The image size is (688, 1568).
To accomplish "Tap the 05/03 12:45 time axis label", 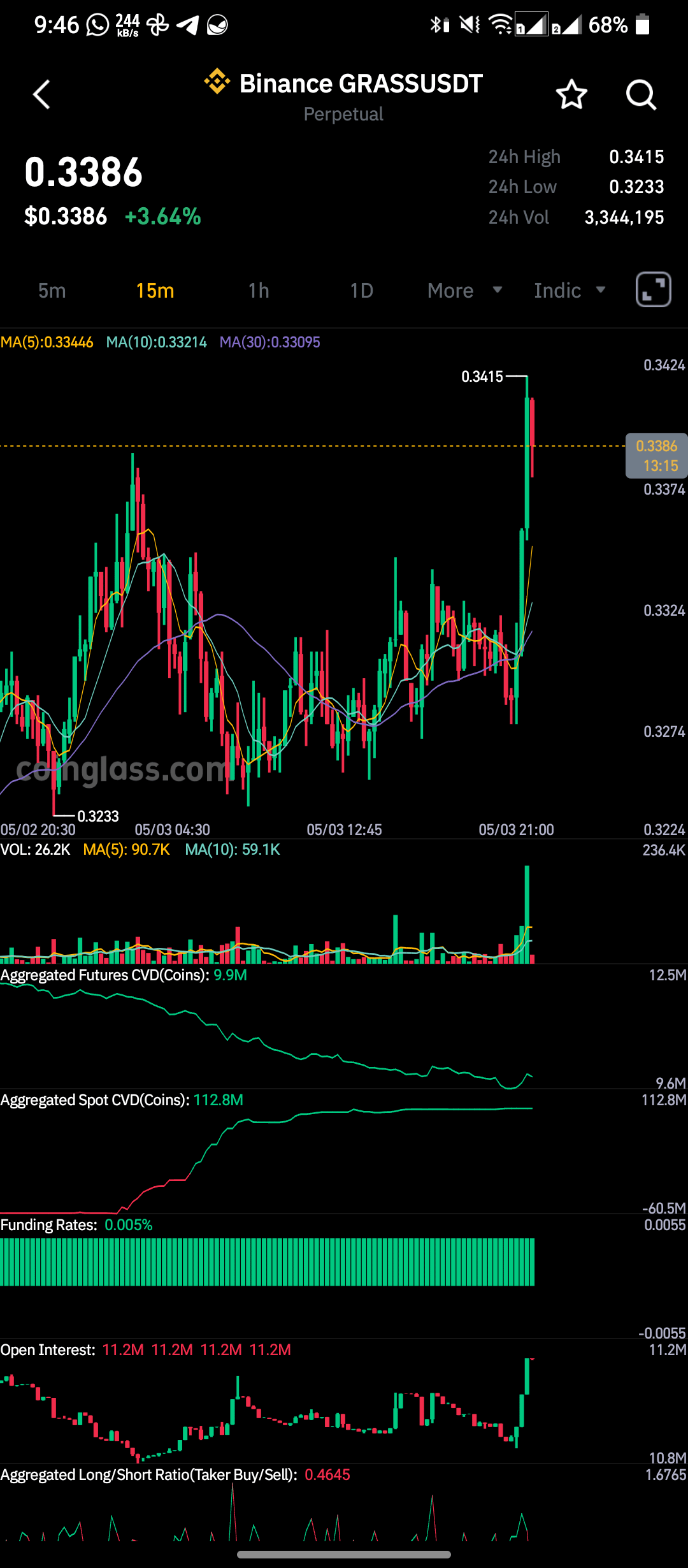I will 344,830.
